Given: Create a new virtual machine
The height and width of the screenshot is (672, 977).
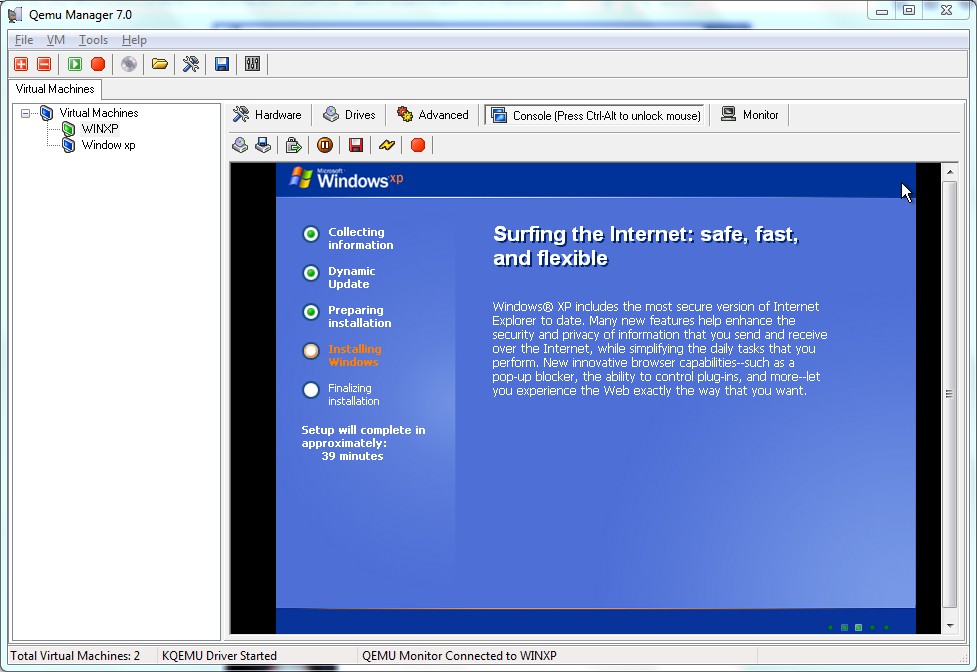Looking at the screenshot, I should (20, 63).
